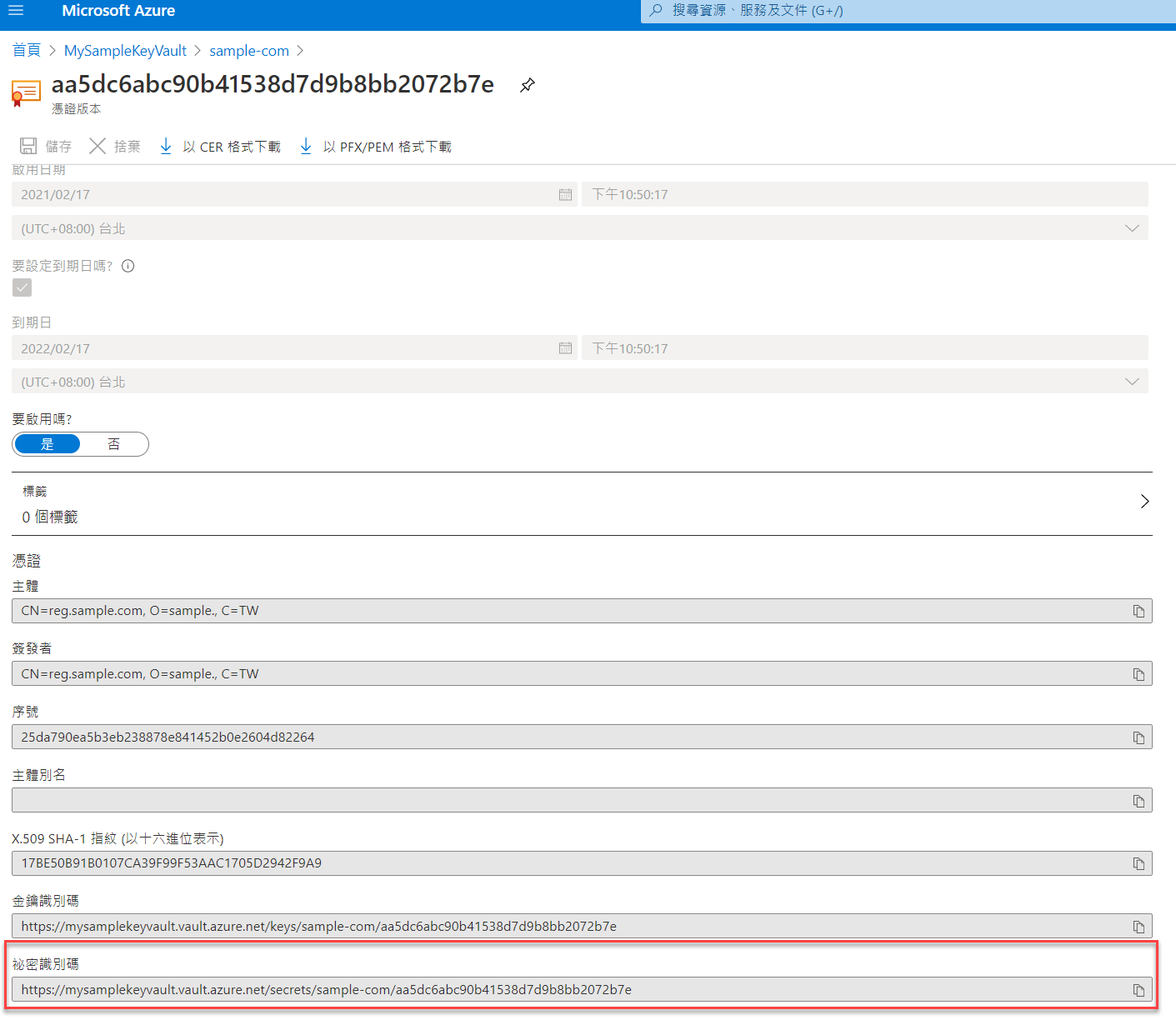Click the expiration time field 下午10:50:17
The image size is (1176, 1020).
pos(865,348)
